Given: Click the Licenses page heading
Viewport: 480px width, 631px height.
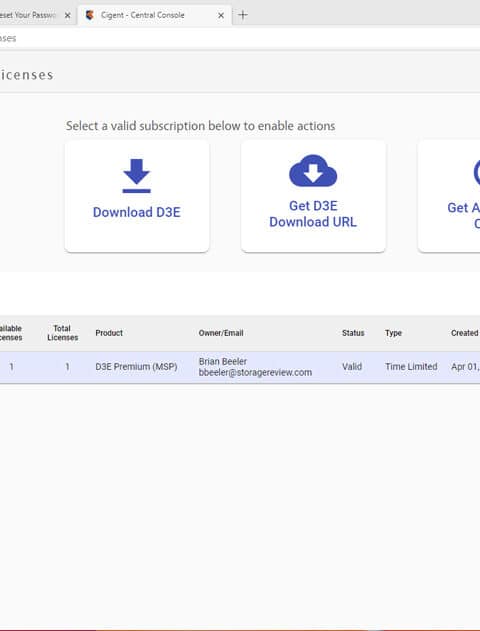Looking at the screenshot, I should (x=27, y=75).
